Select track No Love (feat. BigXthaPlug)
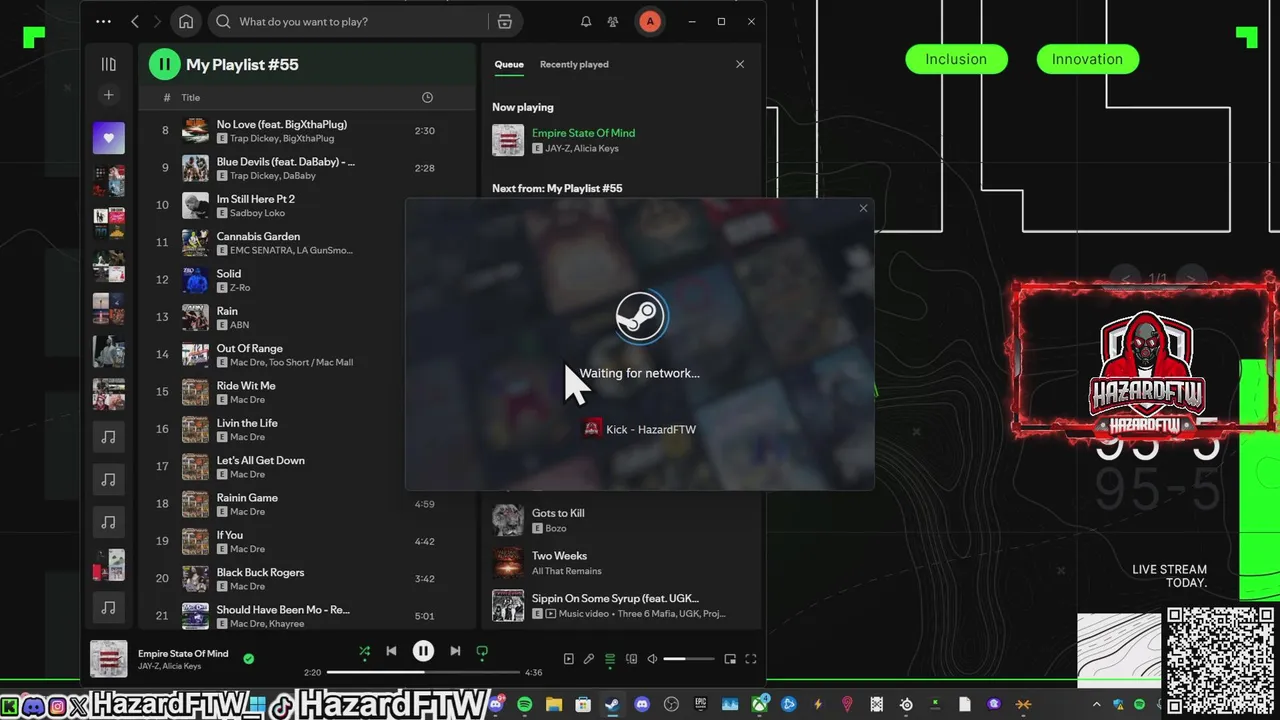 tap(307, 131)
